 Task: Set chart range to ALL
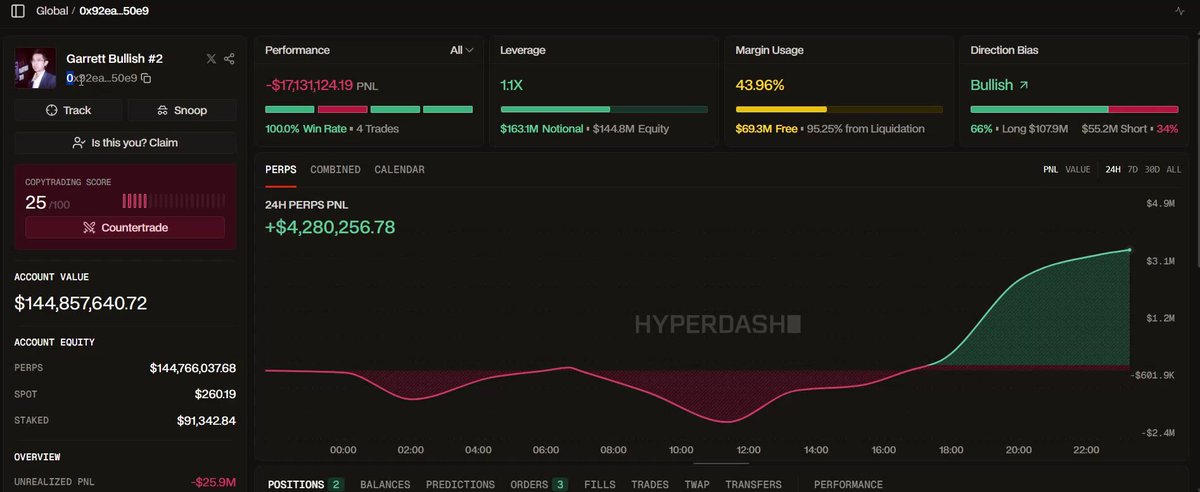pos(1174,170)
